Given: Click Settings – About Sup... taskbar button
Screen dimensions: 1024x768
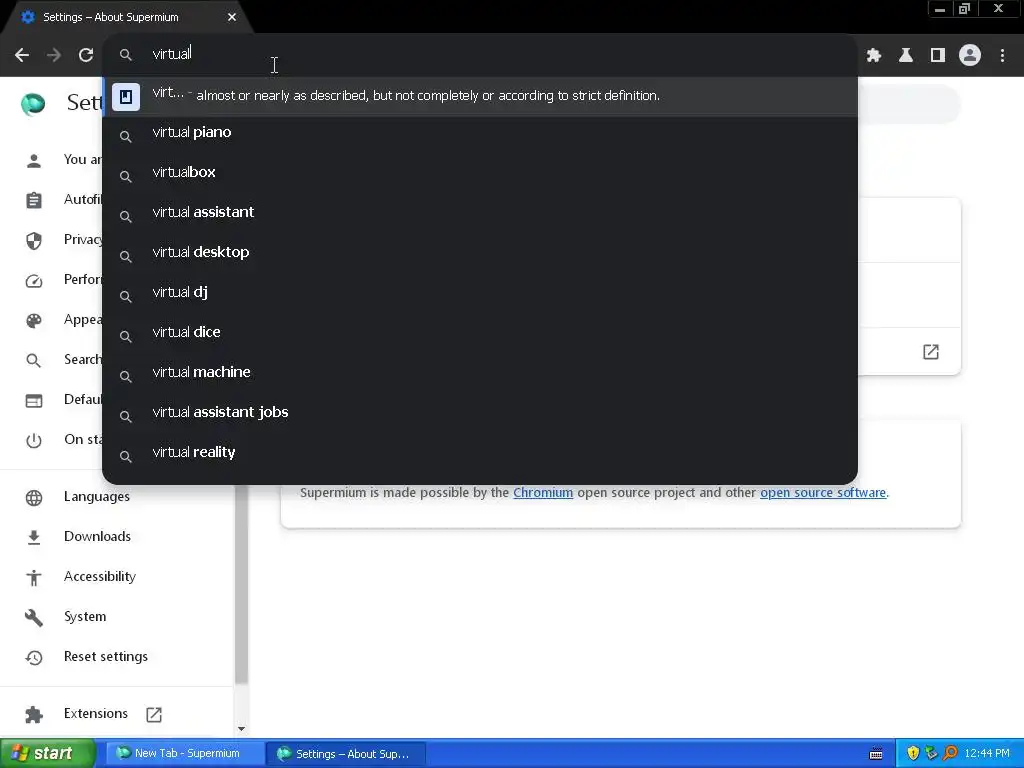Looking at the screenshot, I should coord(346,754).
